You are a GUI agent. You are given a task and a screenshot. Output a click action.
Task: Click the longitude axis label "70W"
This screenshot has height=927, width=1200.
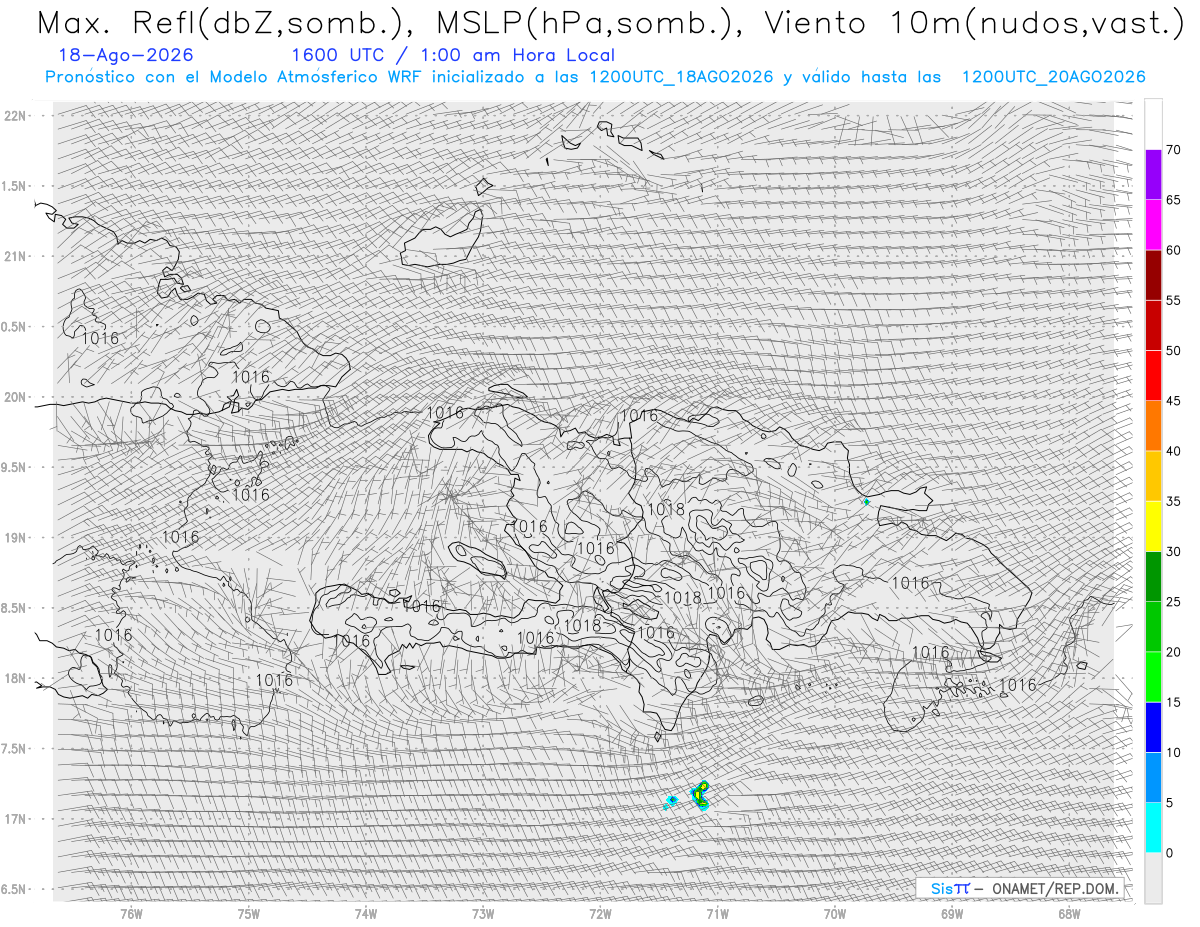tap(835, 914)
